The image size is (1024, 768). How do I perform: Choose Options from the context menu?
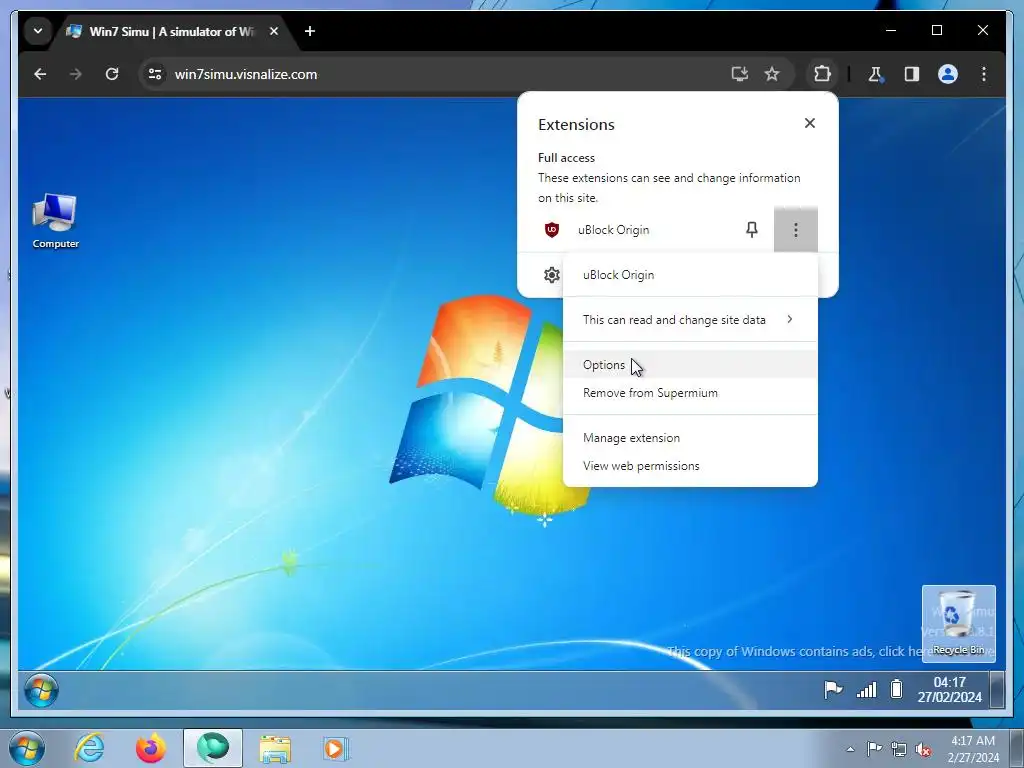pyautogui.click(x=690, y=364)
